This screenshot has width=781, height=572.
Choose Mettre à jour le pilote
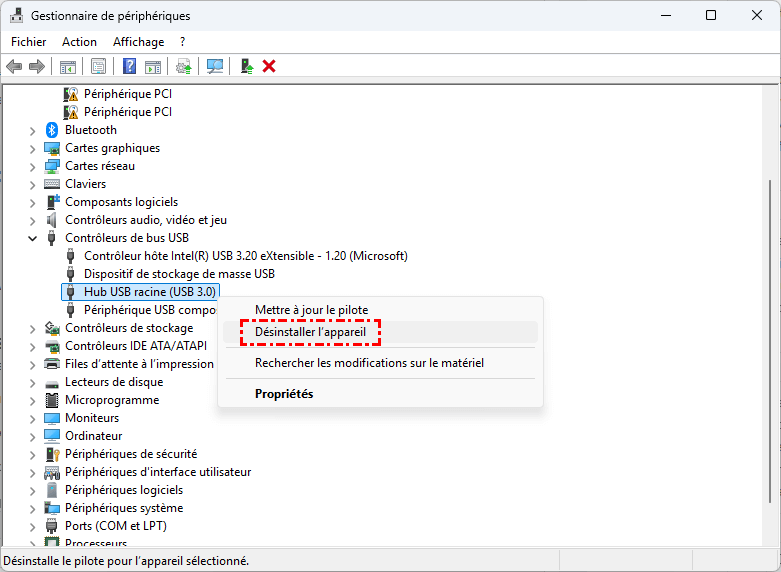311,310
